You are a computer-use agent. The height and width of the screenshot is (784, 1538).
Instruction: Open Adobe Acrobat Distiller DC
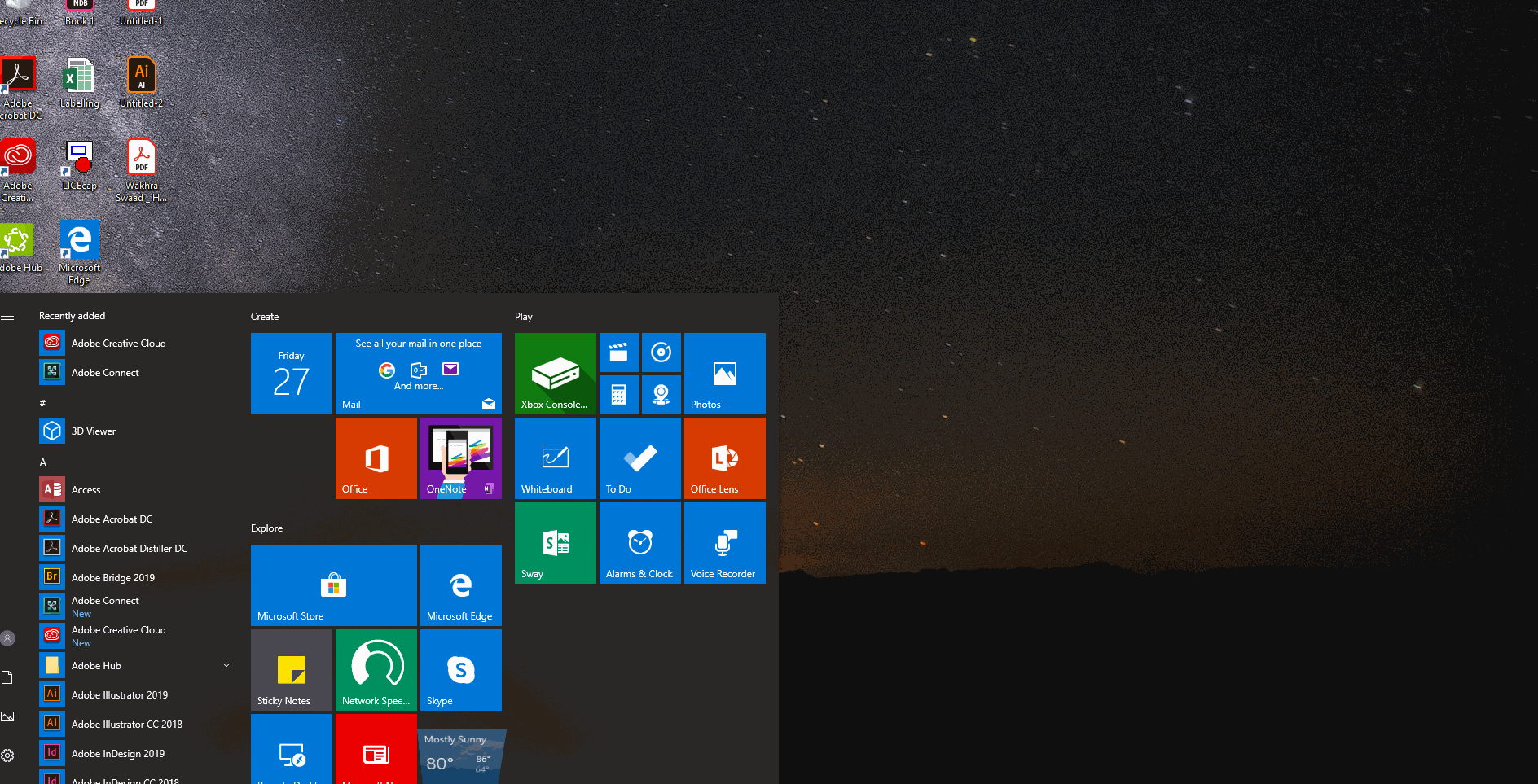pos(137,548)
